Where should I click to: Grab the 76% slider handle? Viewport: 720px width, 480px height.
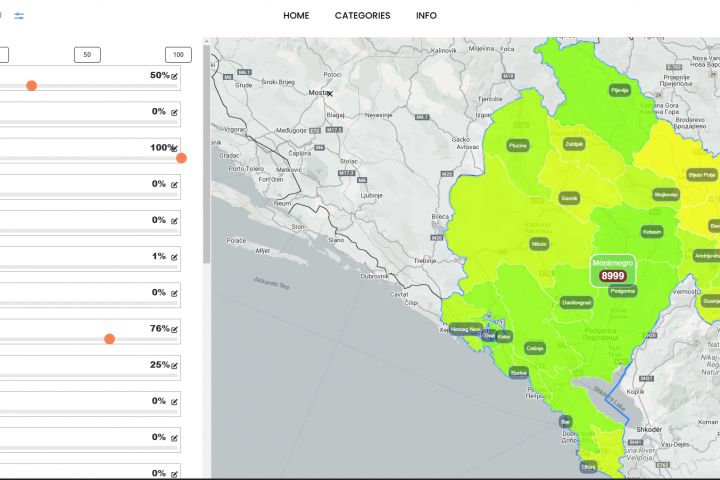pyautogui.click(x=109, y=339)
